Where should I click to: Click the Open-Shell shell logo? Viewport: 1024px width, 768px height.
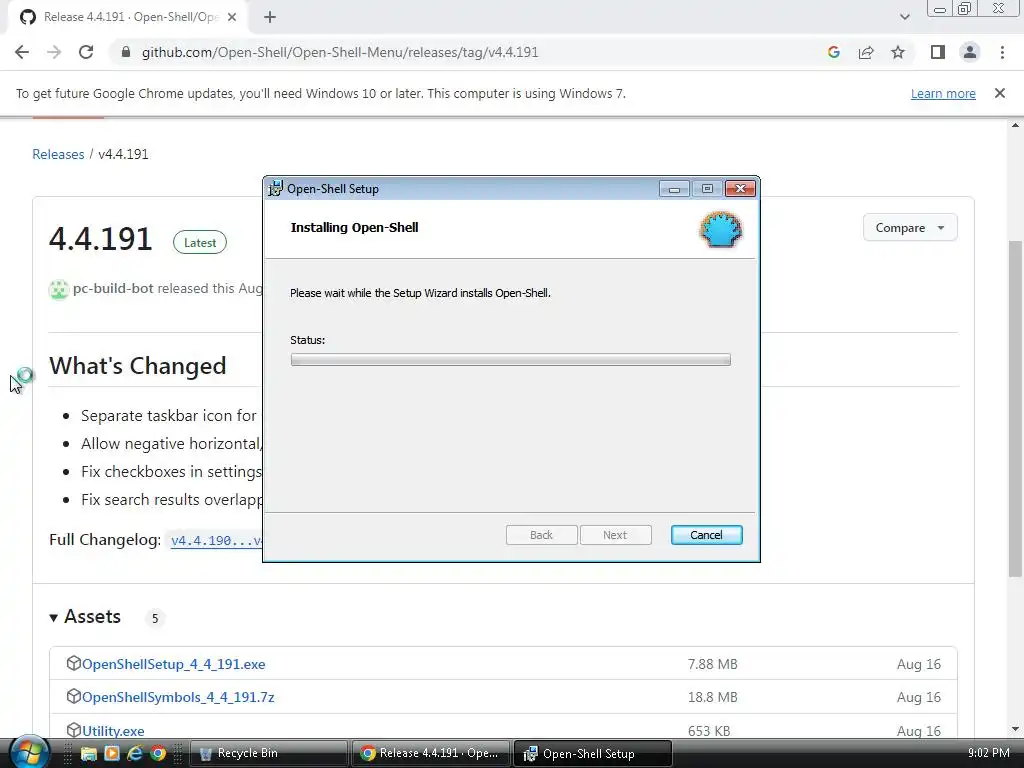[721, 229]
